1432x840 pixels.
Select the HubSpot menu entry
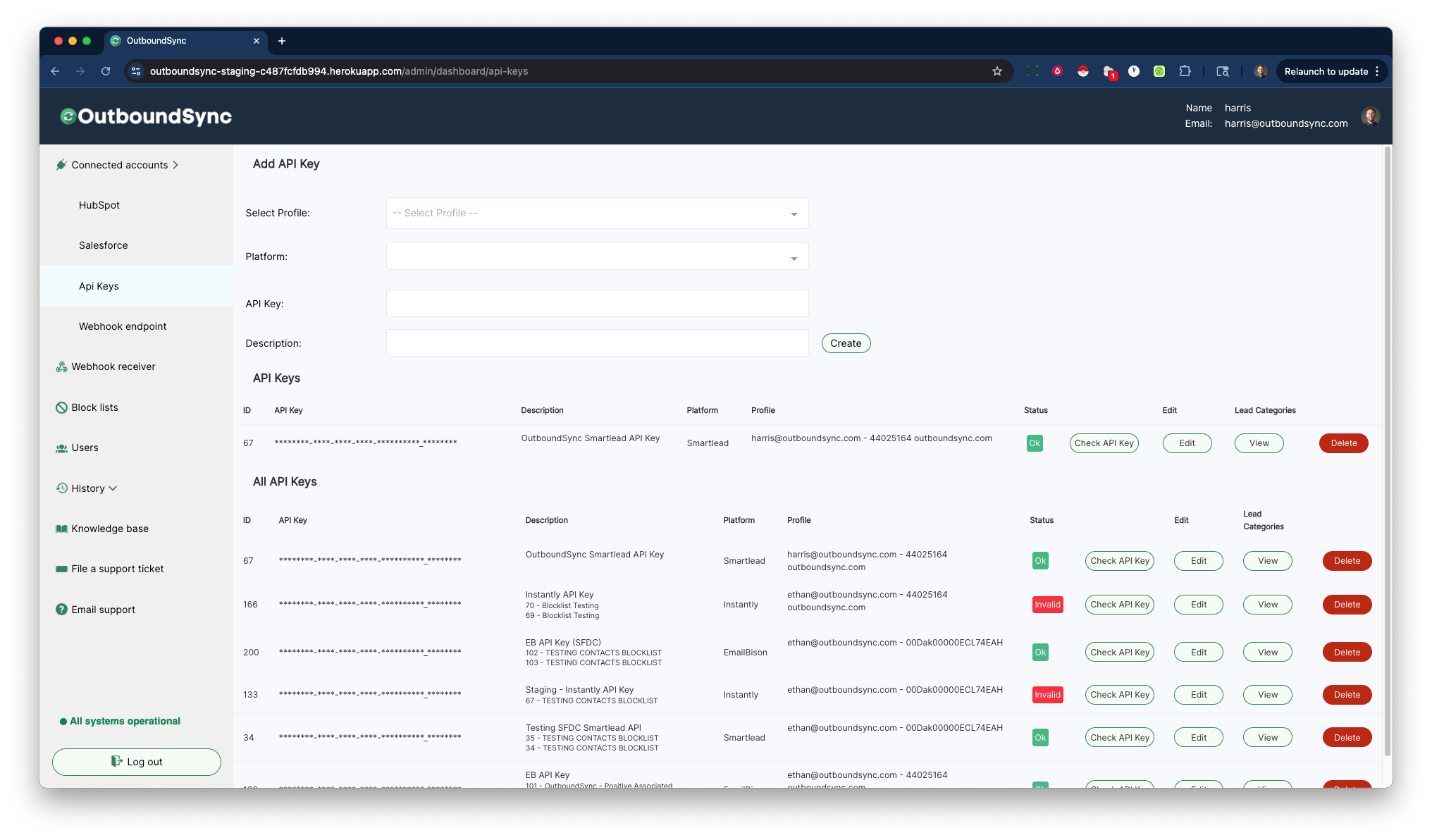pos(99,205)
